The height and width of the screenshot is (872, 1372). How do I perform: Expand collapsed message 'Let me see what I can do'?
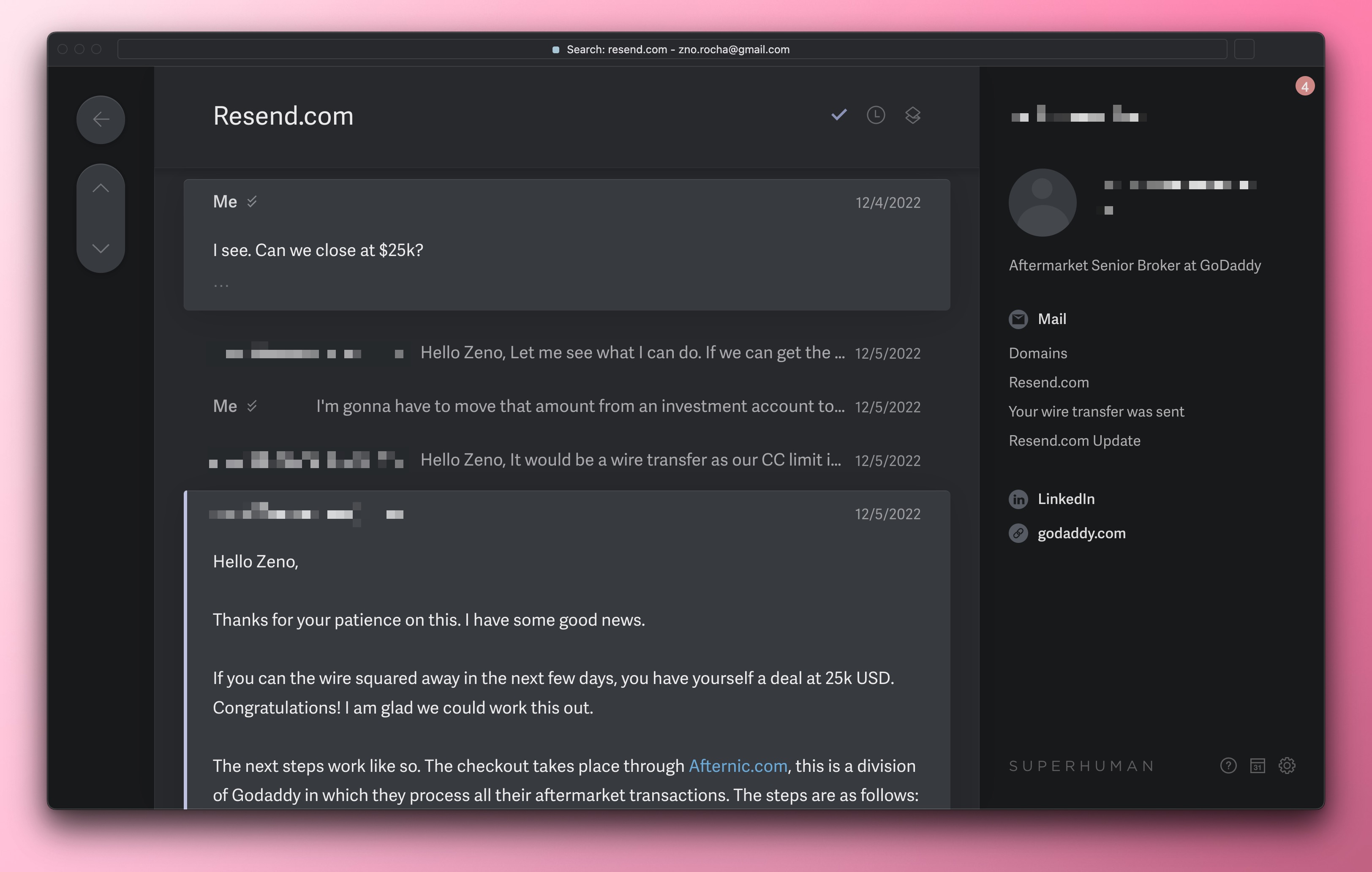pyautogui.click(x=632, y=353)
